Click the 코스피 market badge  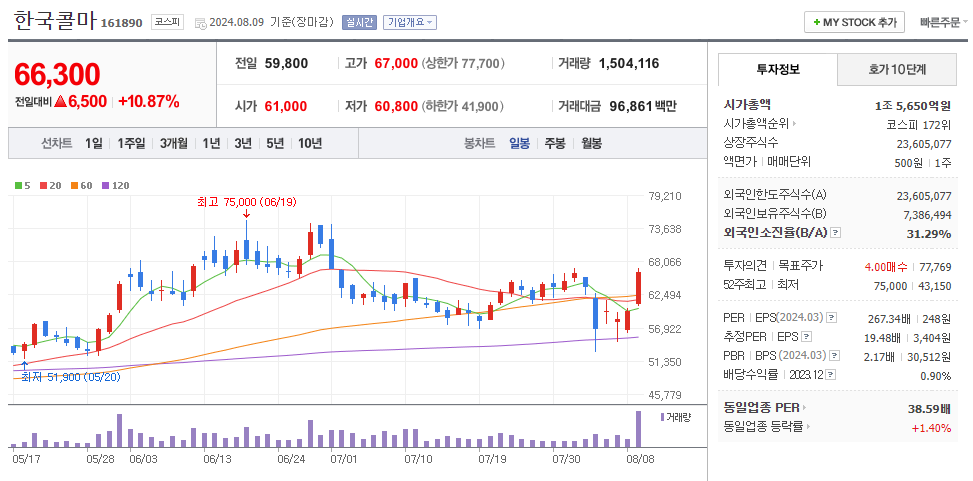click(168, 22)
